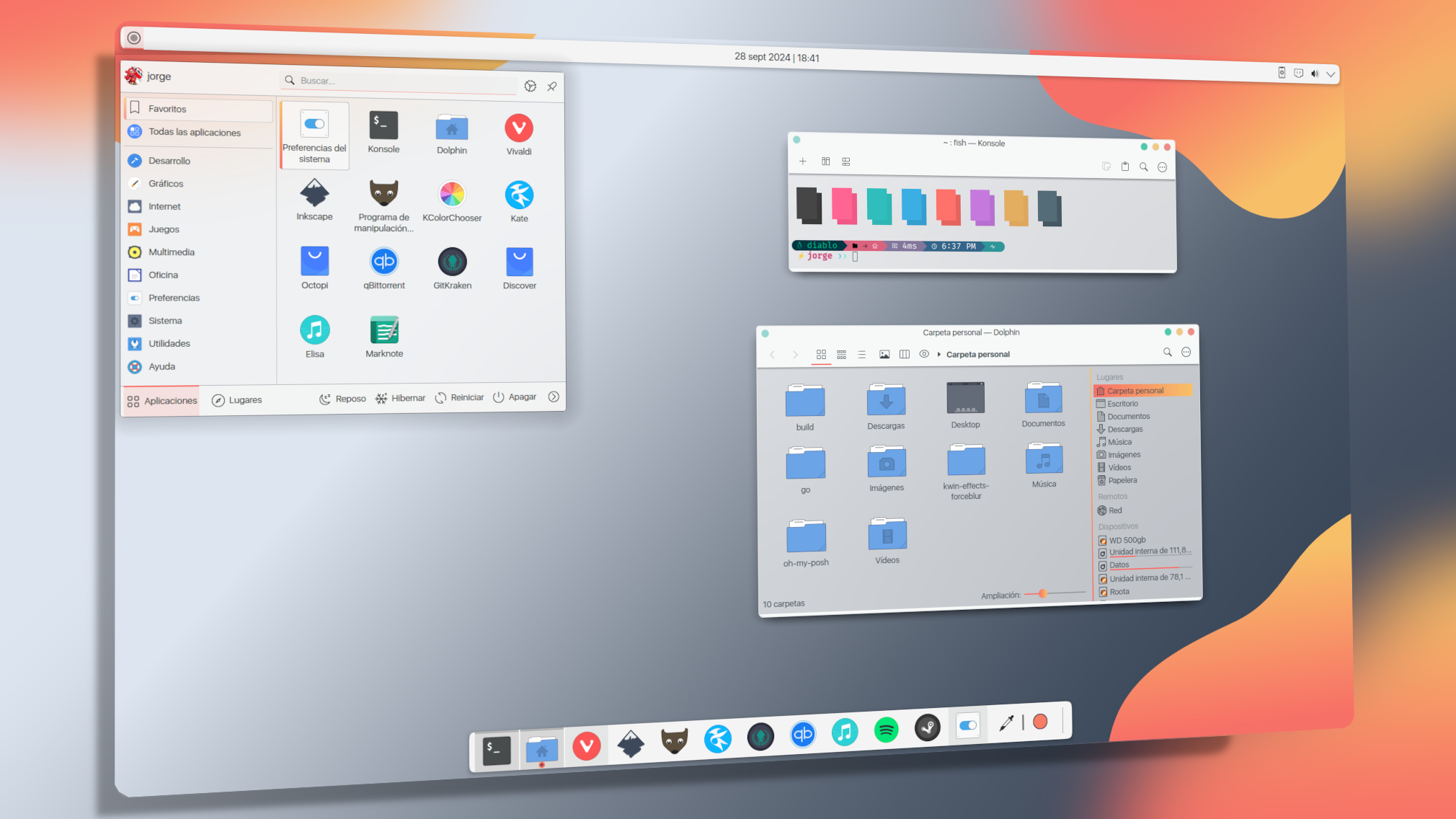Image resolution: width=1456 pixels, height=819 pixels.
Task: Launch qBittorrent from the launcher grid
Action: pos(384,268)
